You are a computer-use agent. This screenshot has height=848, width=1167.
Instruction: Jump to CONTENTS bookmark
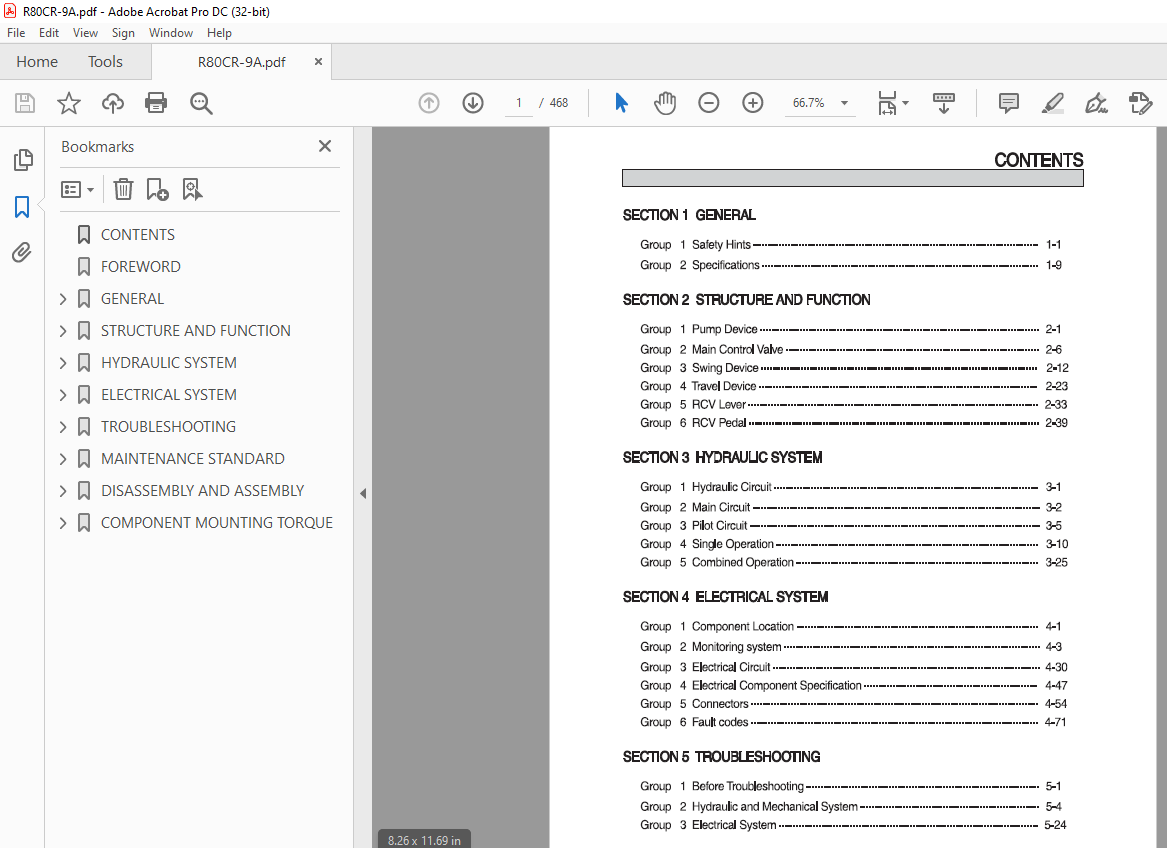tap(138, 235)
